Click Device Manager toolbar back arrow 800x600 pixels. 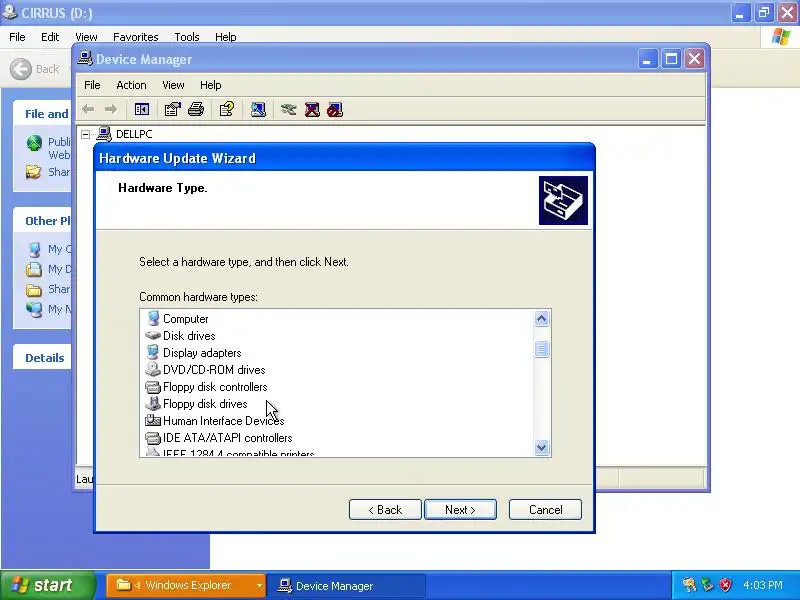point(88,109)
